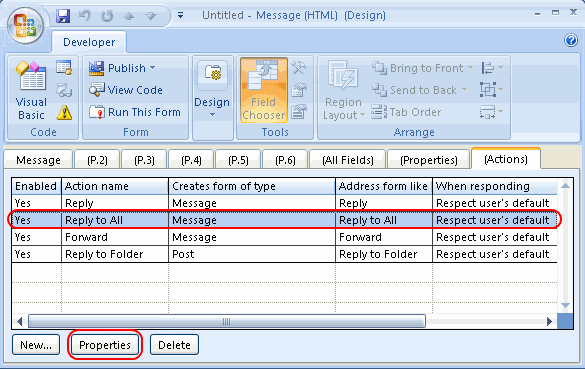The width and height of the screenshot is (585, 369).
Task: Click Tab Order in the Arrange group
Action: 407,112
